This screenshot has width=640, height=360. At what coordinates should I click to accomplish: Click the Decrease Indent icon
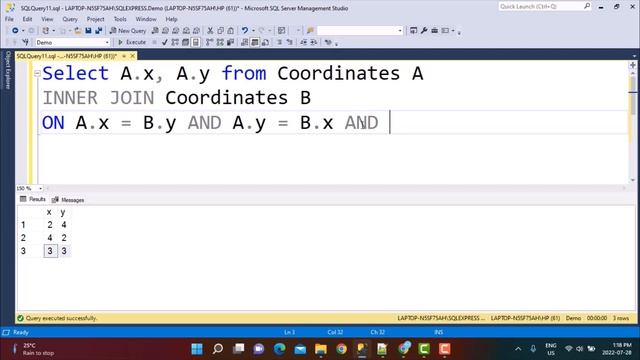303,42
